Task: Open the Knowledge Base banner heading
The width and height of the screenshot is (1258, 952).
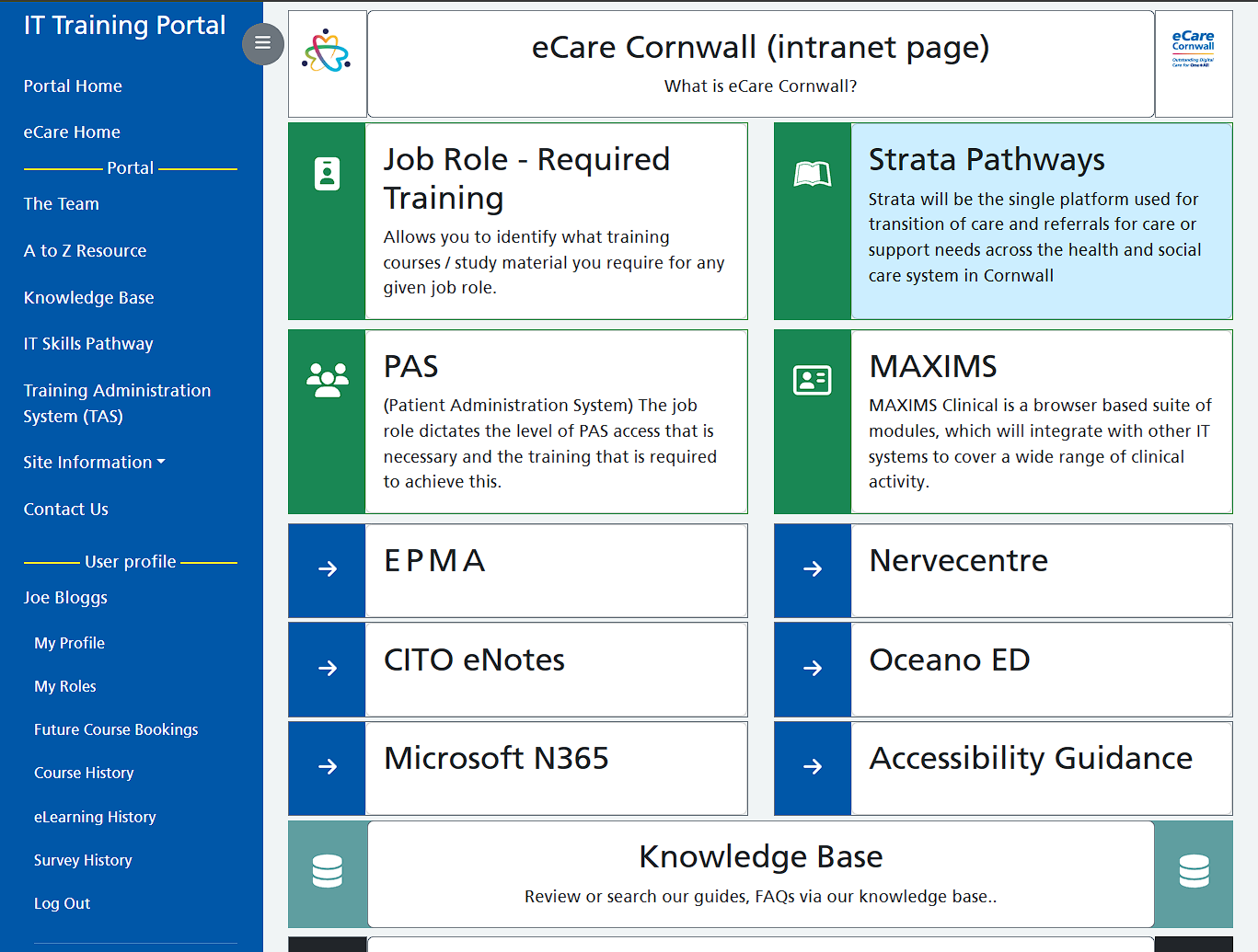Action: pos(760,857)
